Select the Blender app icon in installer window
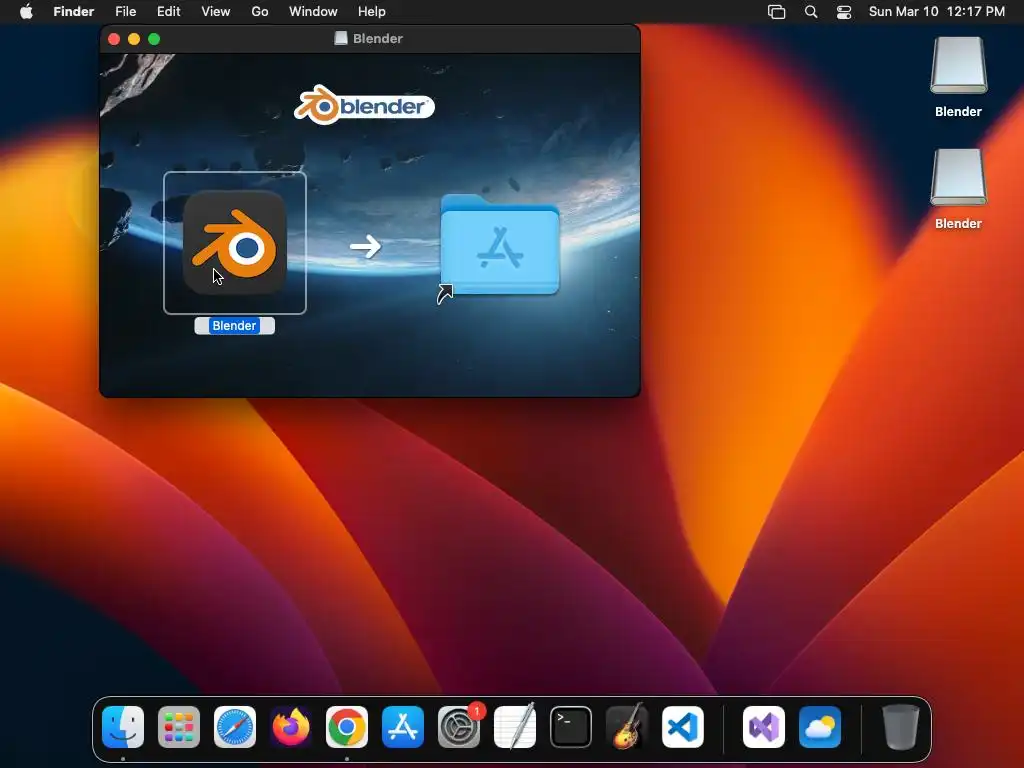1024x768 pixels. tap(234, 242)
